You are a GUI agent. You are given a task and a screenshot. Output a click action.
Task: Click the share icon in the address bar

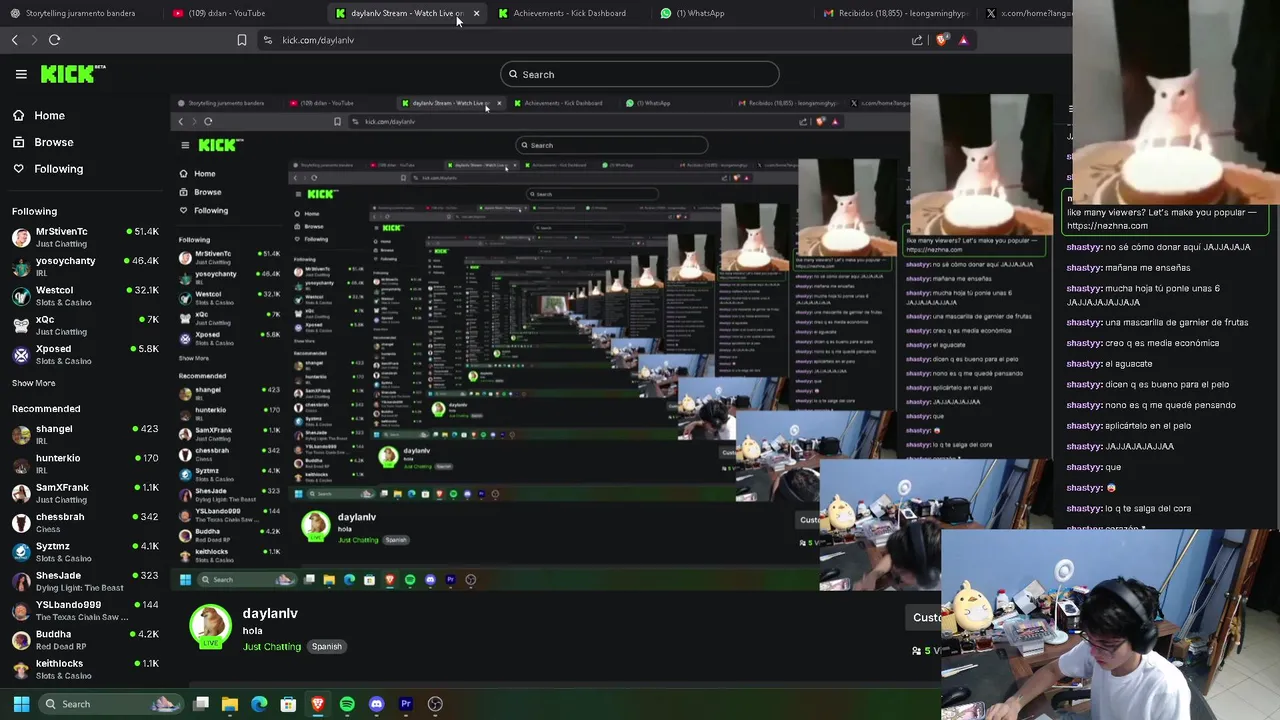coord(917,40)
